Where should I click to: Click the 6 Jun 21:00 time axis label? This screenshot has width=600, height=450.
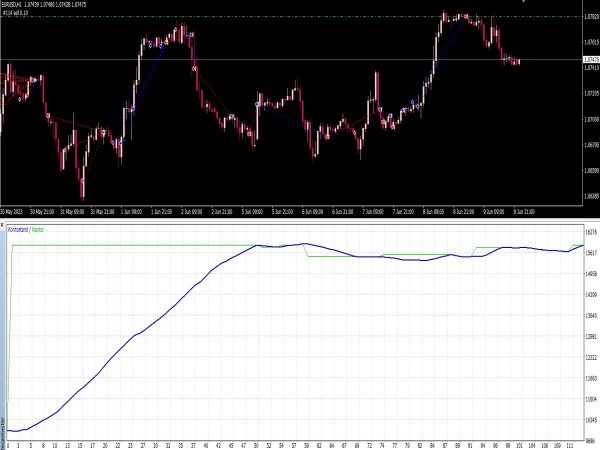coord(342,212)
